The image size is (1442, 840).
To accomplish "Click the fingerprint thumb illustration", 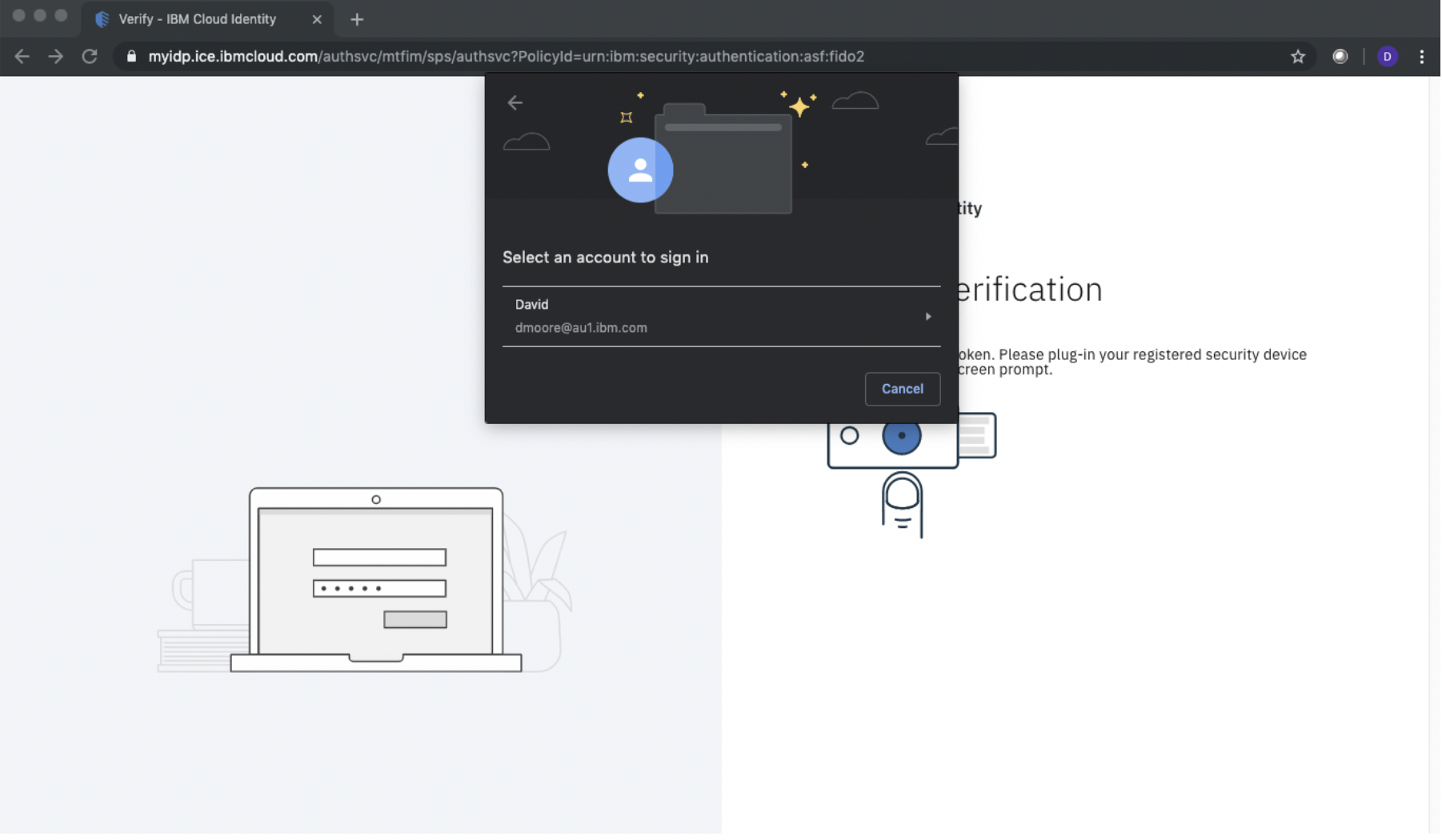I will coord(903,505).
